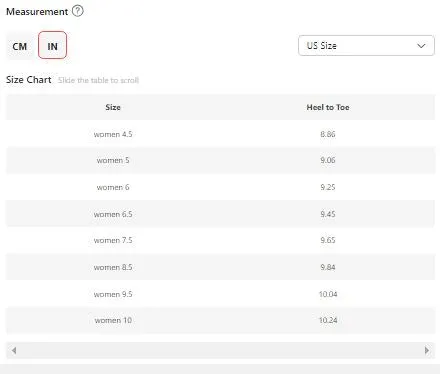Image resolution: width=440 pixels, height=374 pixels.
Task: Select the women 7.5 size row
Action: pos(220,240)
